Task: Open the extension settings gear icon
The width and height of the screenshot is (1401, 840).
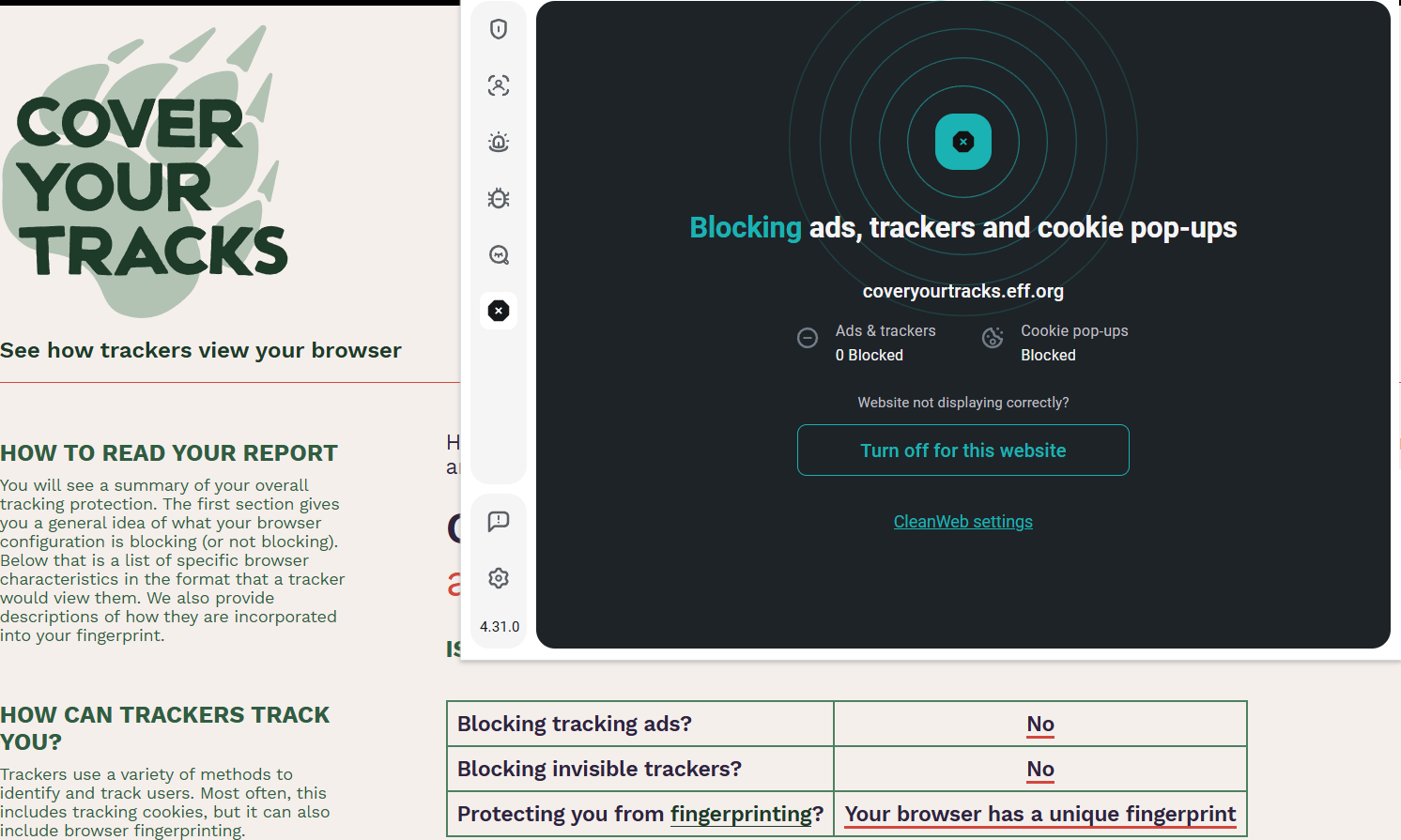Action: click(499, 578)
